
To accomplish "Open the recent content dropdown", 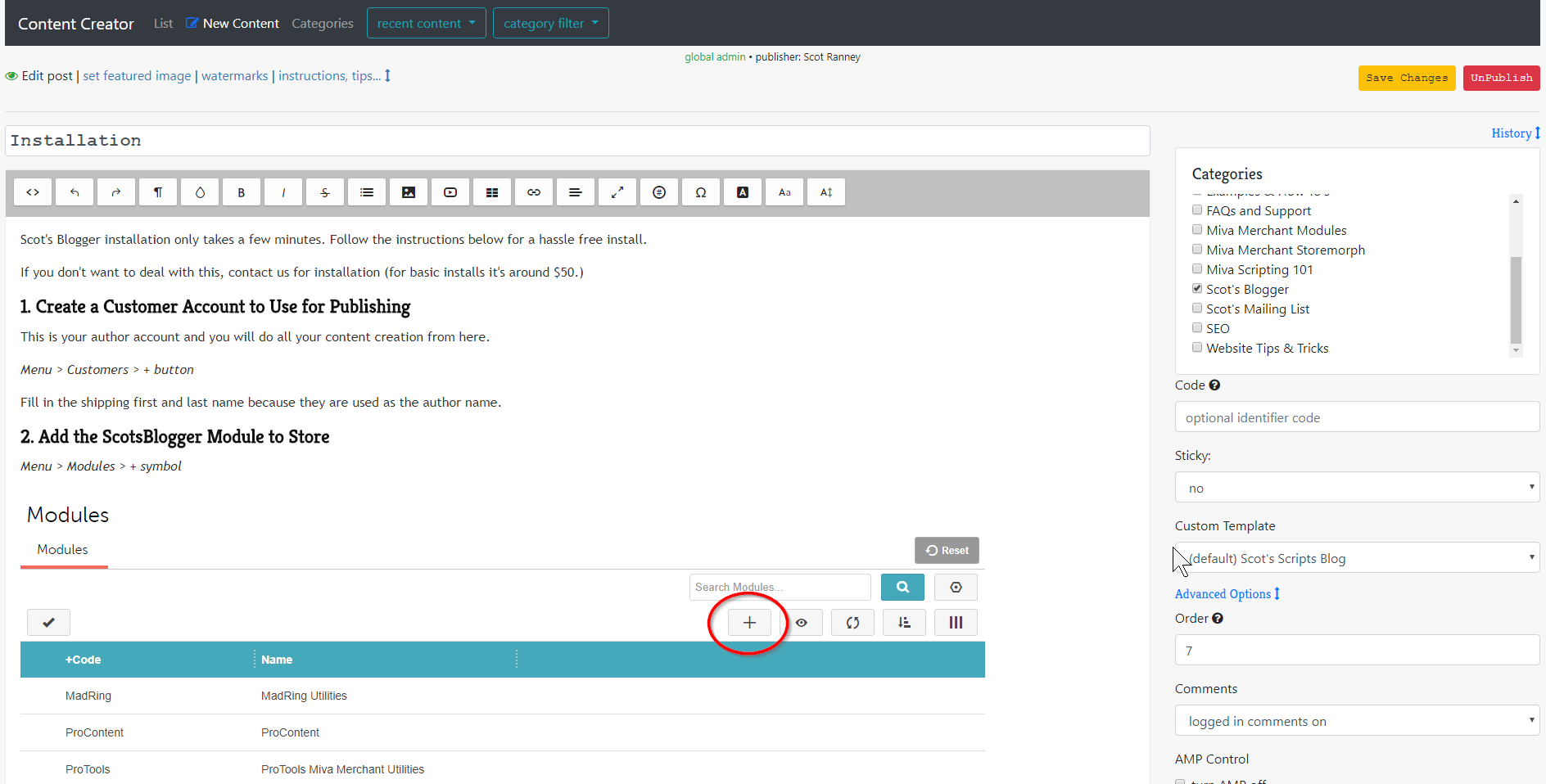I will (x=426, y=23).
